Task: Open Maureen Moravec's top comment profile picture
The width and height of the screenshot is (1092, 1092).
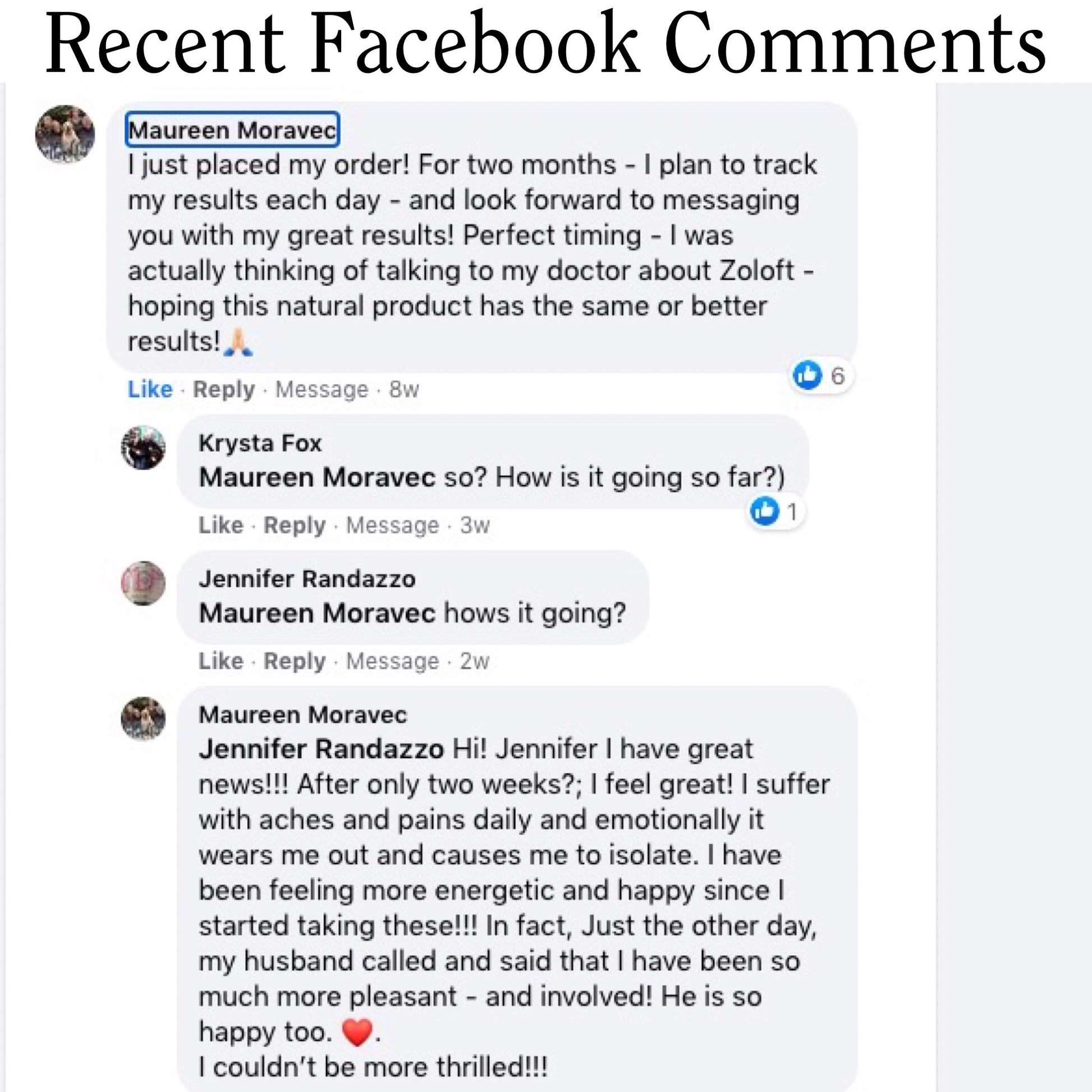Action: (x=65, y=134)
